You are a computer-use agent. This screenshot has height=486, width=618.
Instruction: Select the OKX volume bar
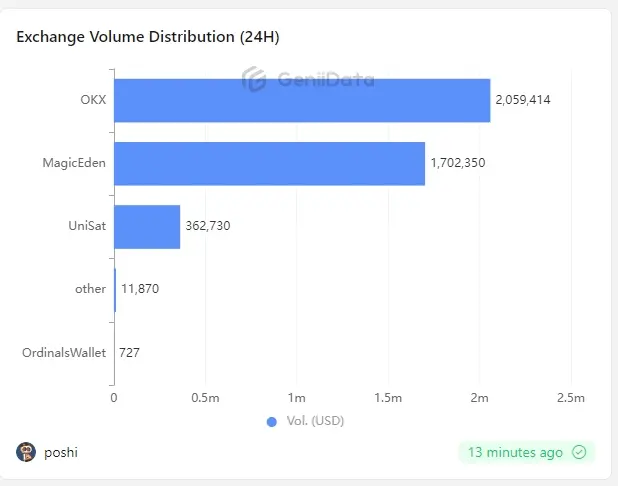[302, 100]
